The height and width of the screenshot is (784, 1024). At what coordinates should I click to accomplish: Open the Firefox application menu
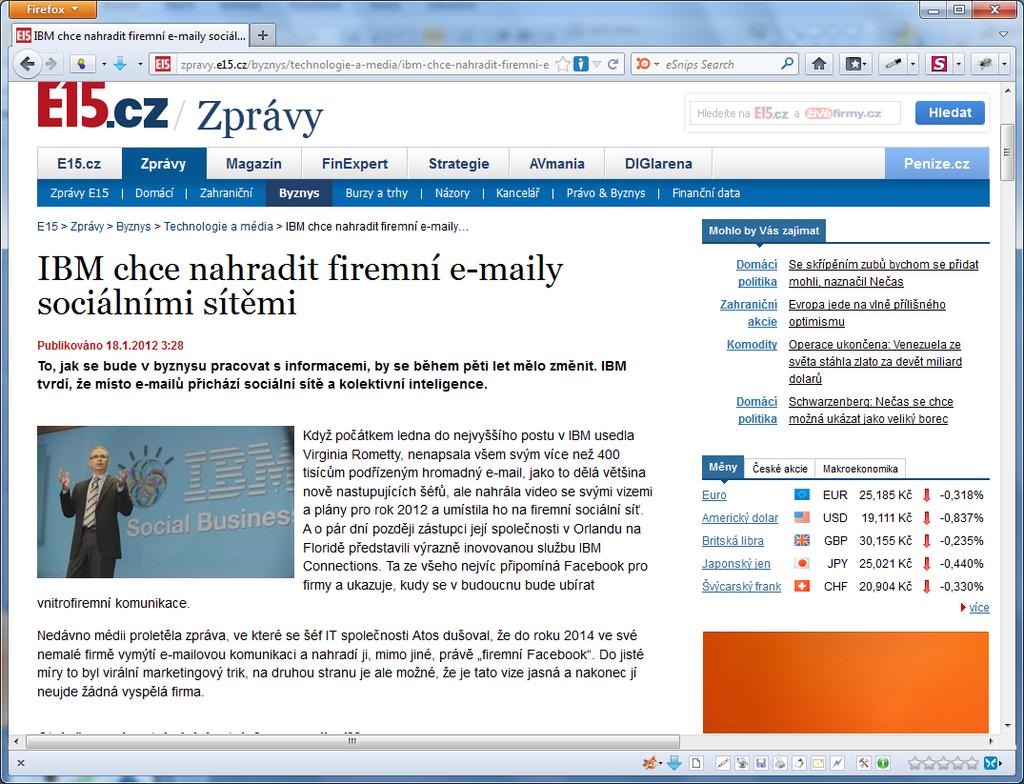[x=53, y=9]
